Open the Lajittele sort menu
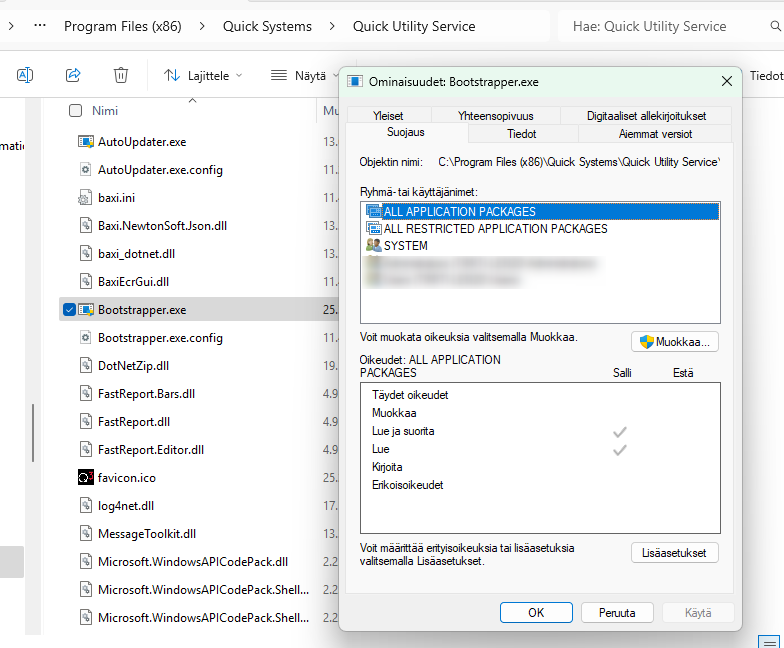The width and height of the screenshot is (784, 648). [x=203, y=76]
